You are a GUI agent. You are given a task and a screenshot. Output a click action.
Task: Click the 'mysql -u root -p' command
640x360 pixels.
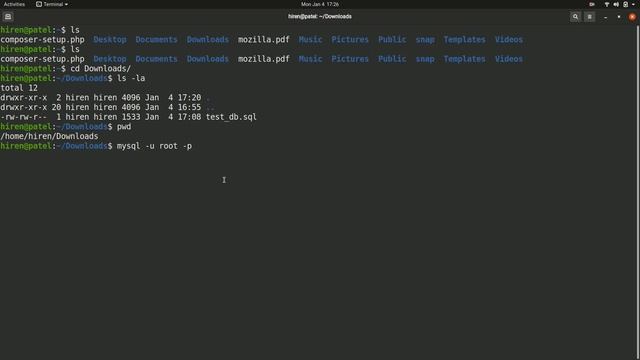(154, 146)
